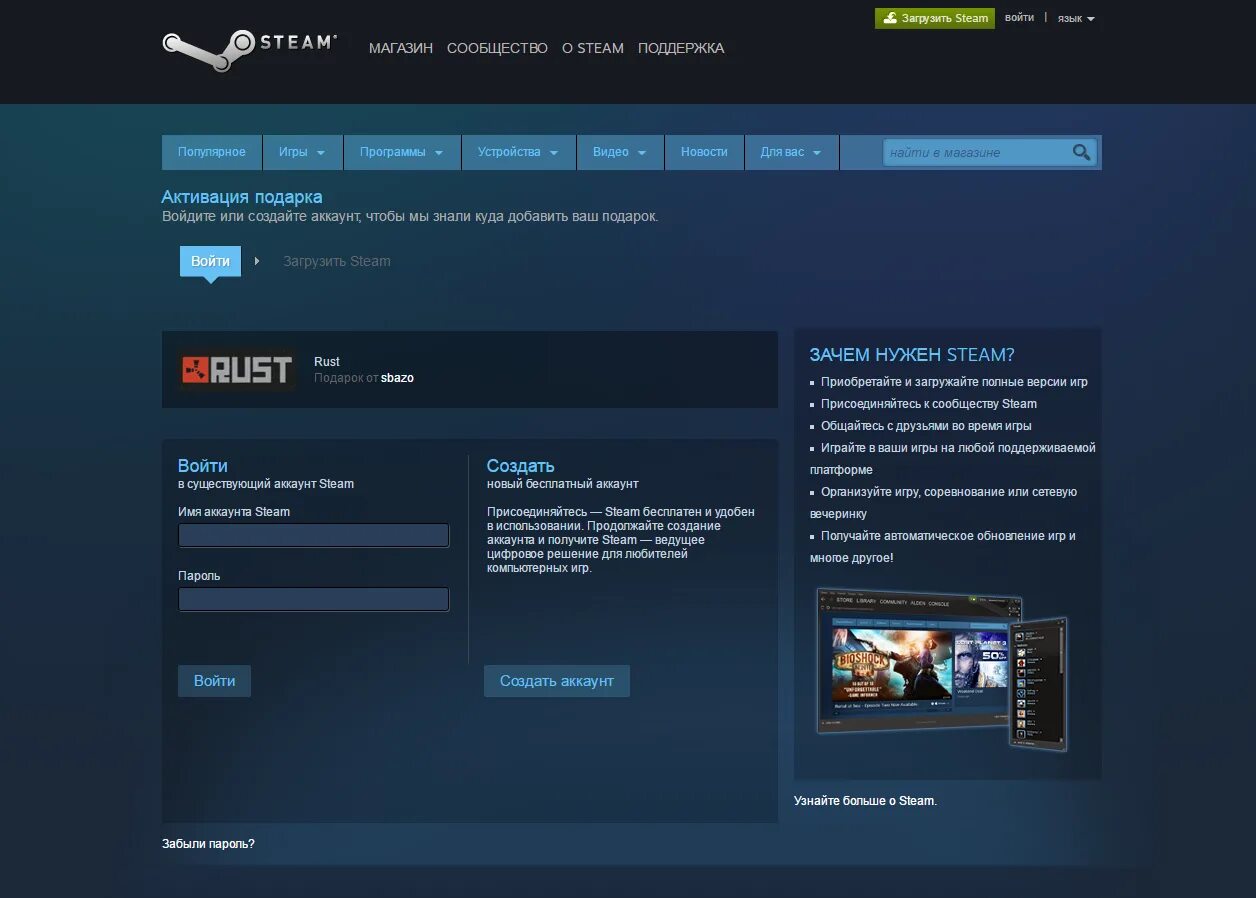
Task: Click the Войти form heading text
Action: click(203, 466)
